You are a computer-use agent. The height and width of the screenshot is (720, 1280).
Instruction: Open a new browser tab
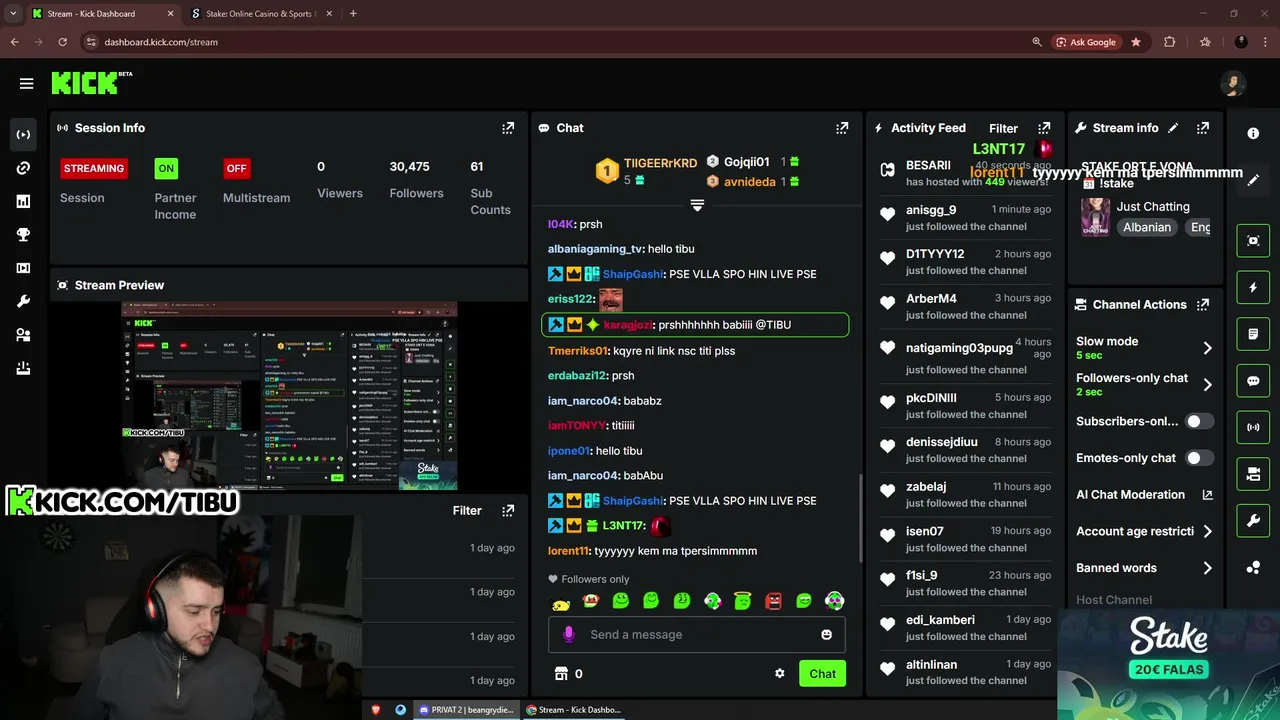coord(353,14)
